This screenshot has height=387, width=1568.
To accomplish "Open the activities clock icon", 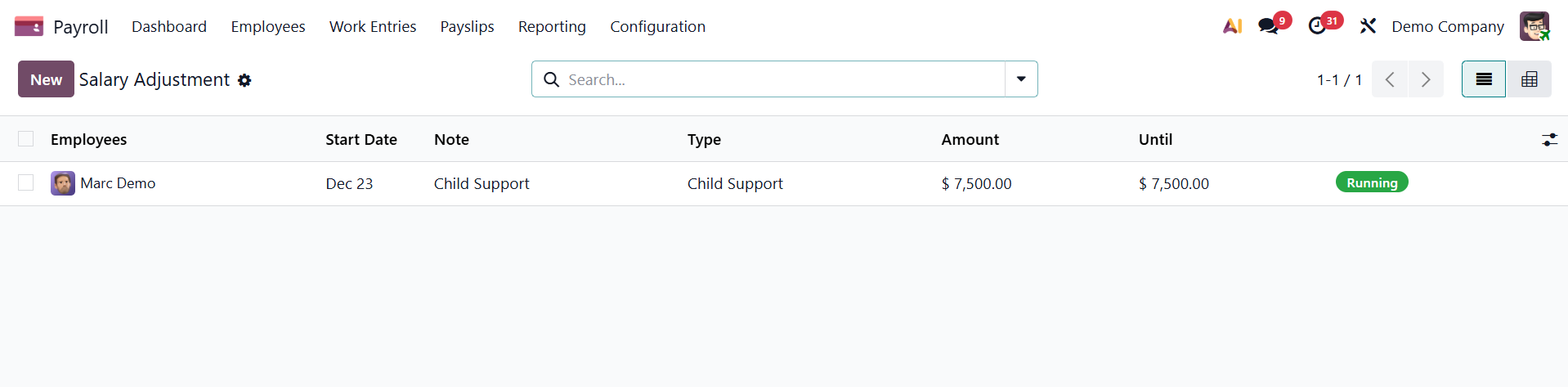I will 1317,26.
